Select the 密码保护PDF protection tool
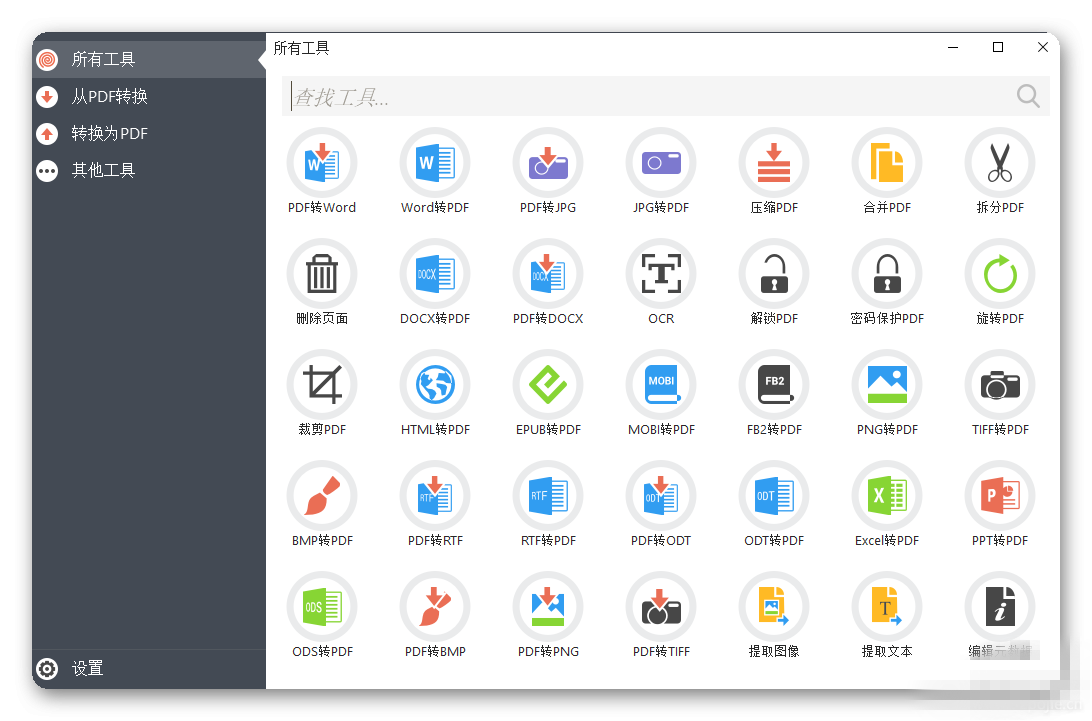Viewport: 1092px width, 721px height. click(x=887, y=283)
